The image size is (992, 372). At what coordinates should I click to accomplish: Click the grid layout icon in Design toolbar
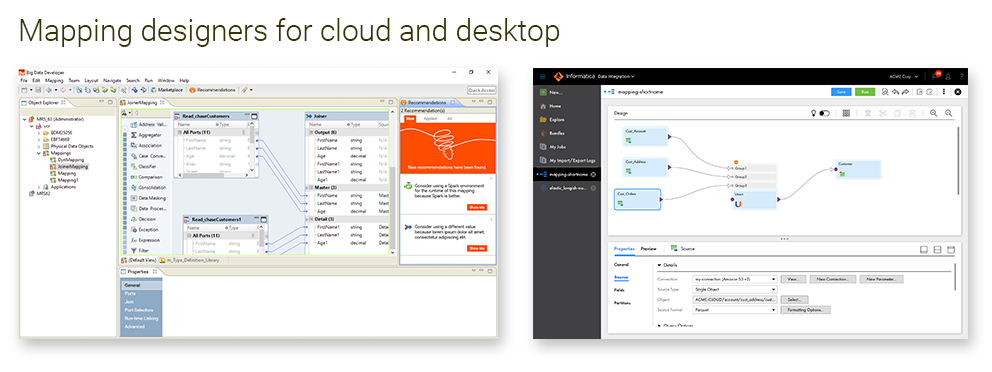coord(846,113)
